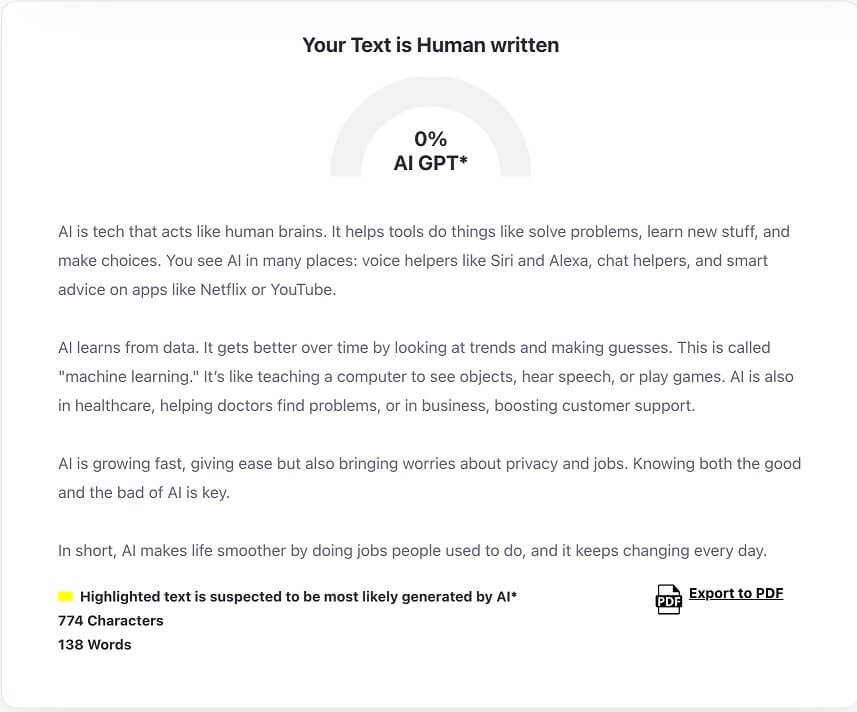The image size is (857, 712).
Task: Click the PDF file icon
Action: 668,599
